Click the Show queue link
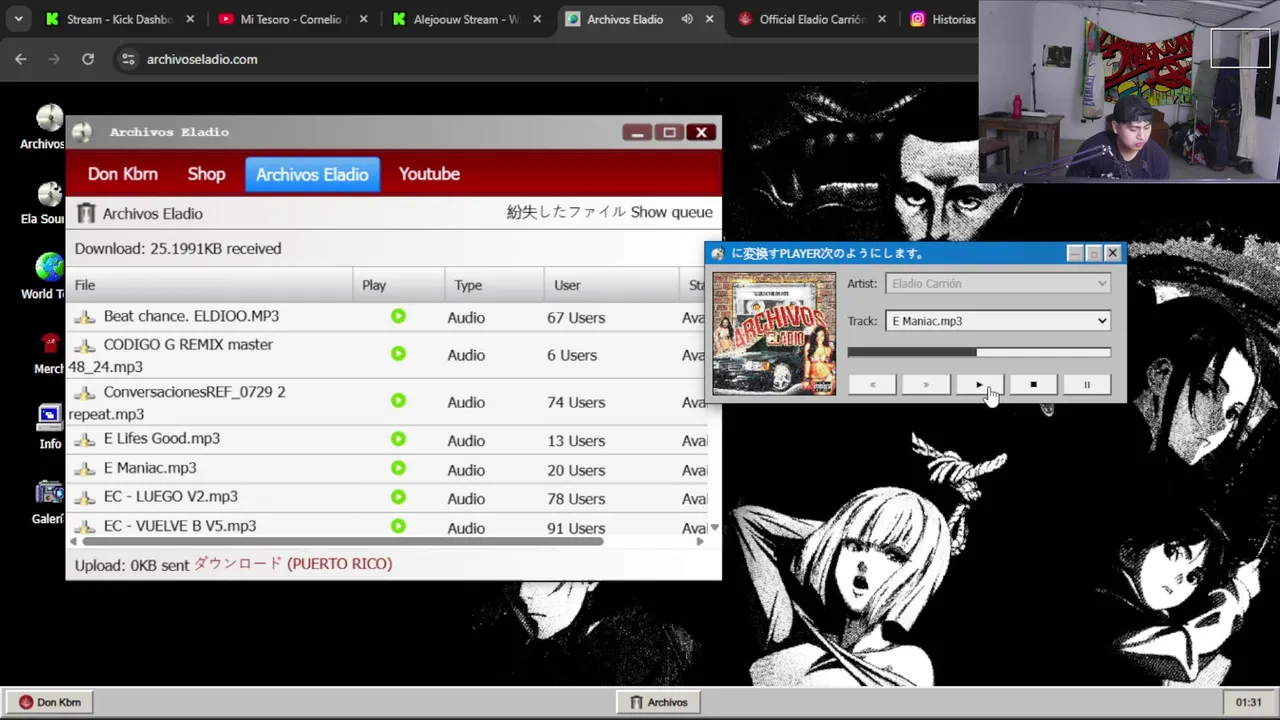The image size is (1280, 720). 671,212
